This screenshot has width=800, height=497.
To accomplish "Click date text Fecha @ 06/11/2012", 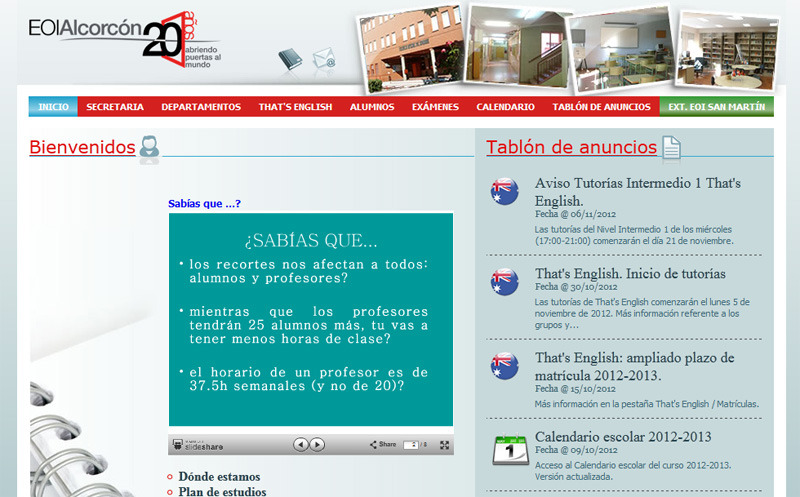I will point(575,214).
